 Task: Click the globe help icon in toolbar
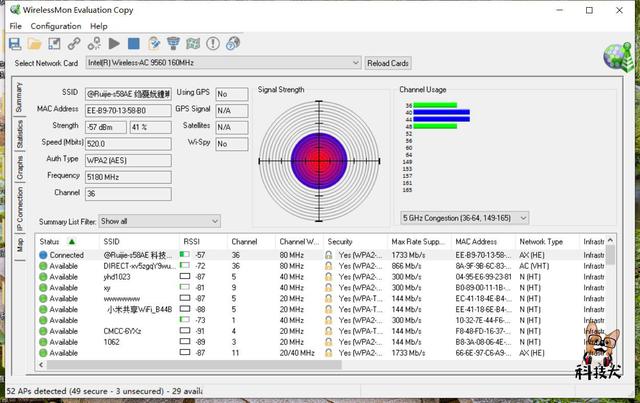[x=232, y=44]
